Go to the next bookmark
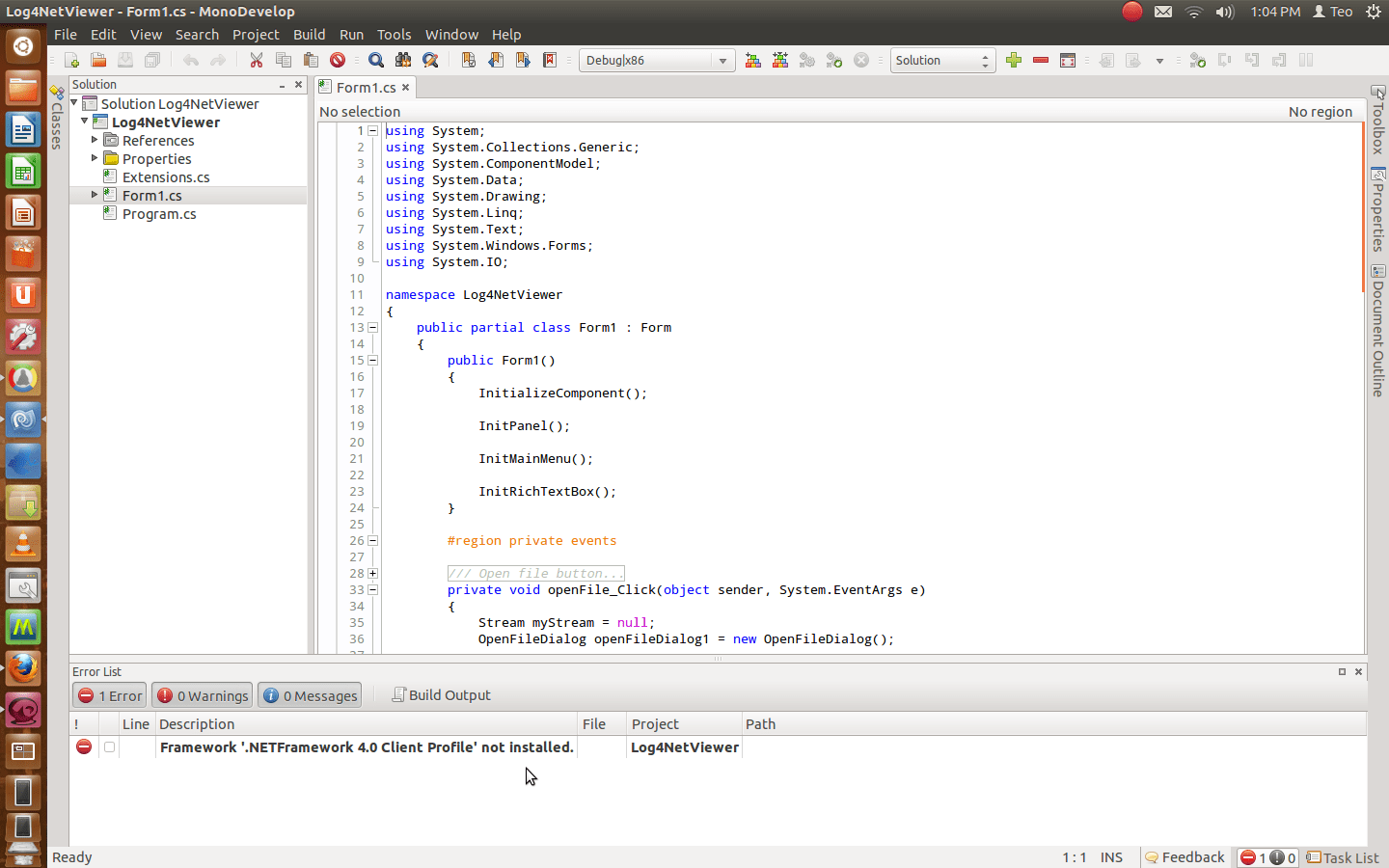 point(523,60)
